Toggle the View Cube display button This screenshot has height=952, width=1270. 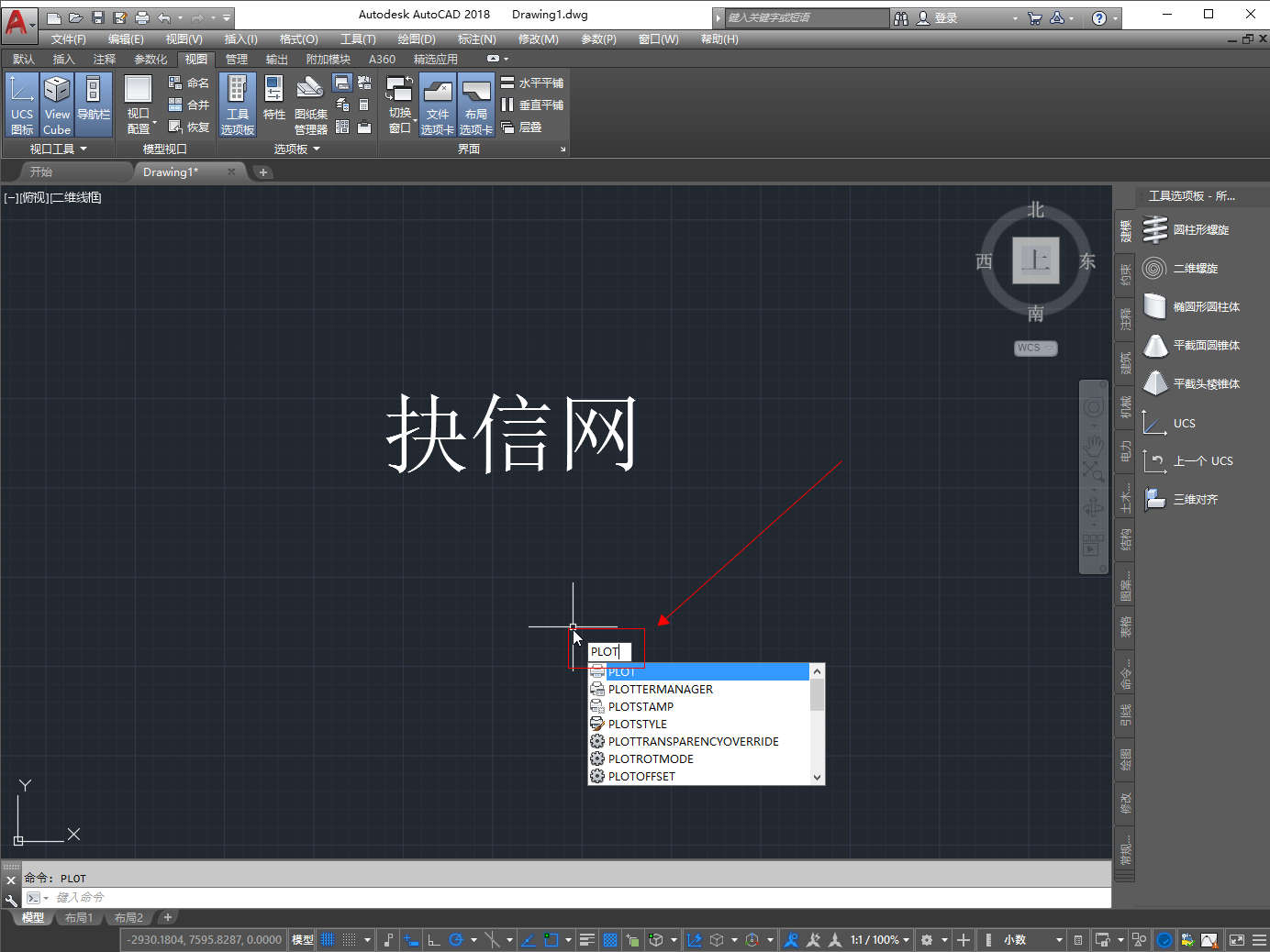(57, 105)
